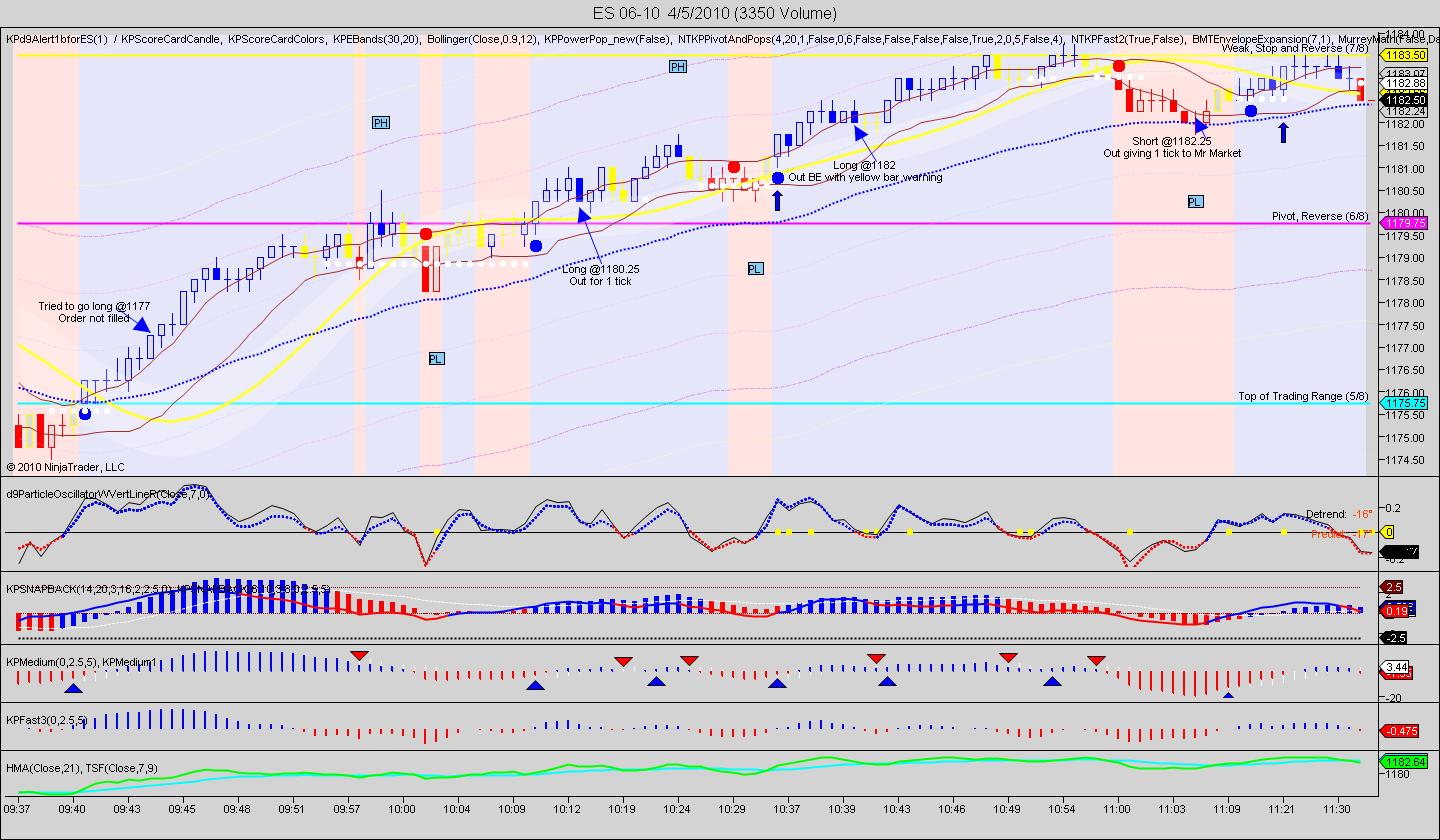The width and height of the screenshot is (1440, 840).
Task: Click blue arrowhead above the Short @1182.25 note
Action: pos(1202,125)
